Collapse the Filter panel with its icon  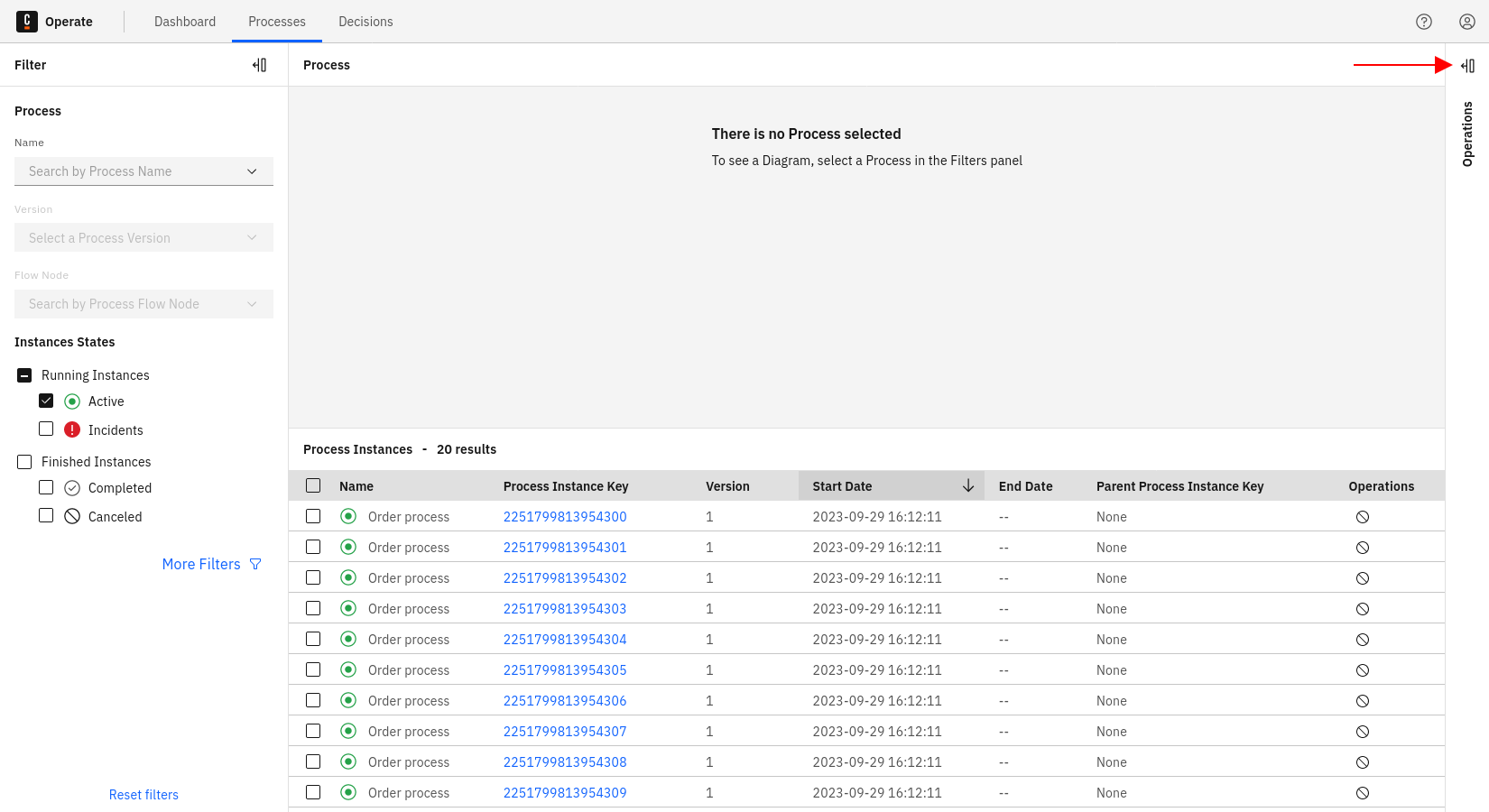tap(260, 65)
